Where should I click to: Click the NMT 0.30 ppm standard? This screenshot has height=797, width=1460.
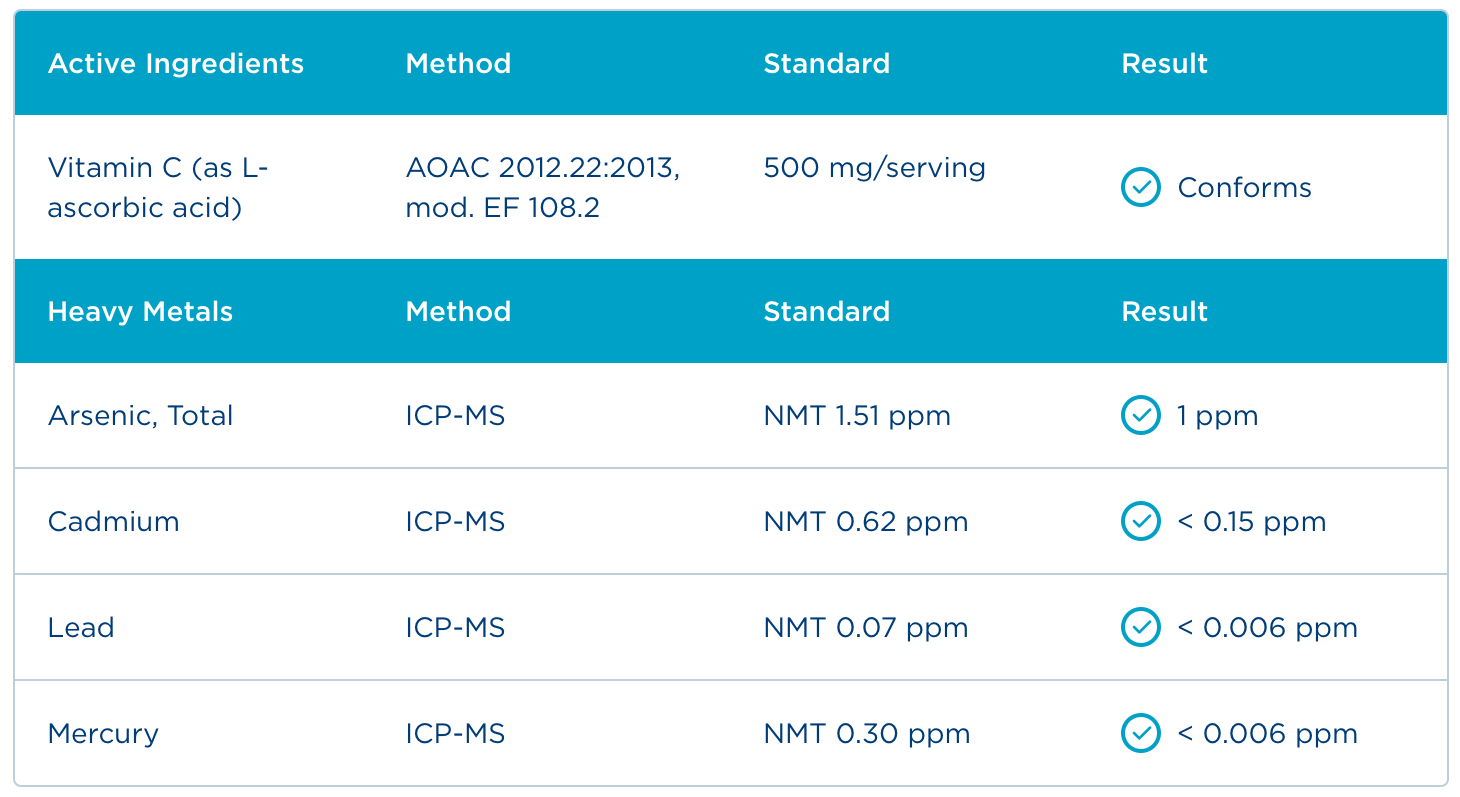867,734
